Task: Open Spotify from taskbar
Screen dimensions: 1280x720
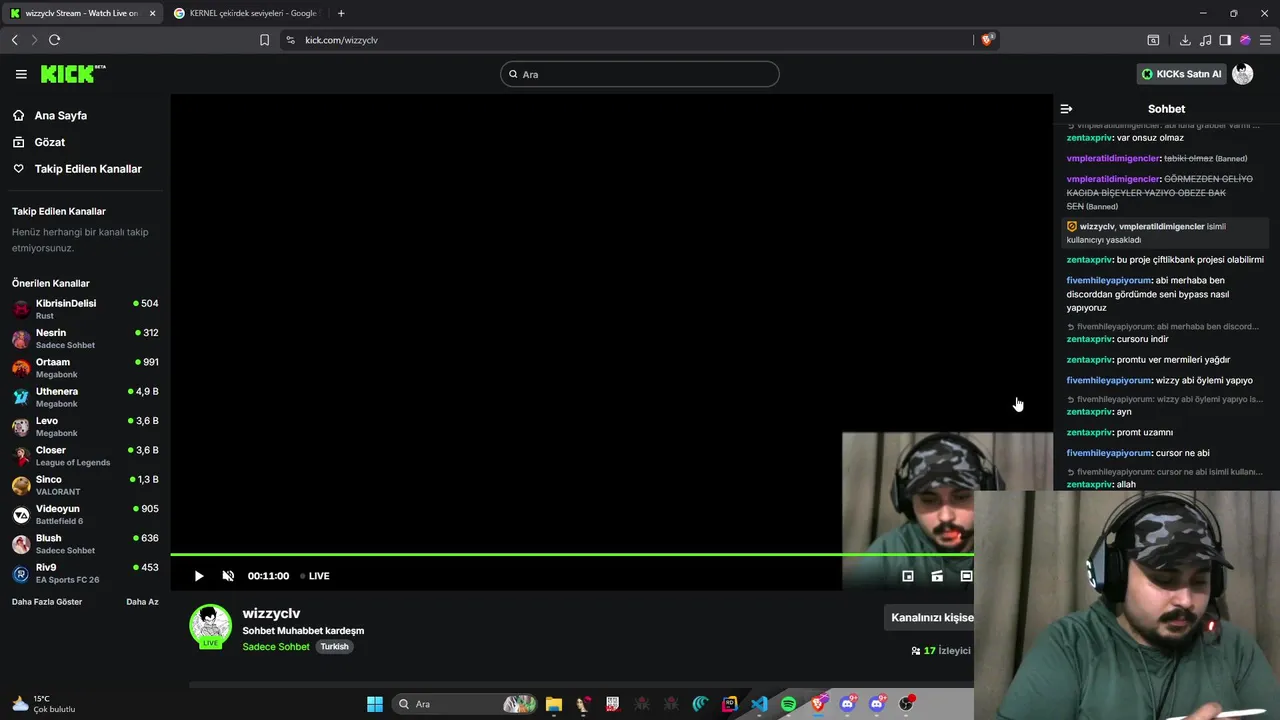Action: coord(788,704)
